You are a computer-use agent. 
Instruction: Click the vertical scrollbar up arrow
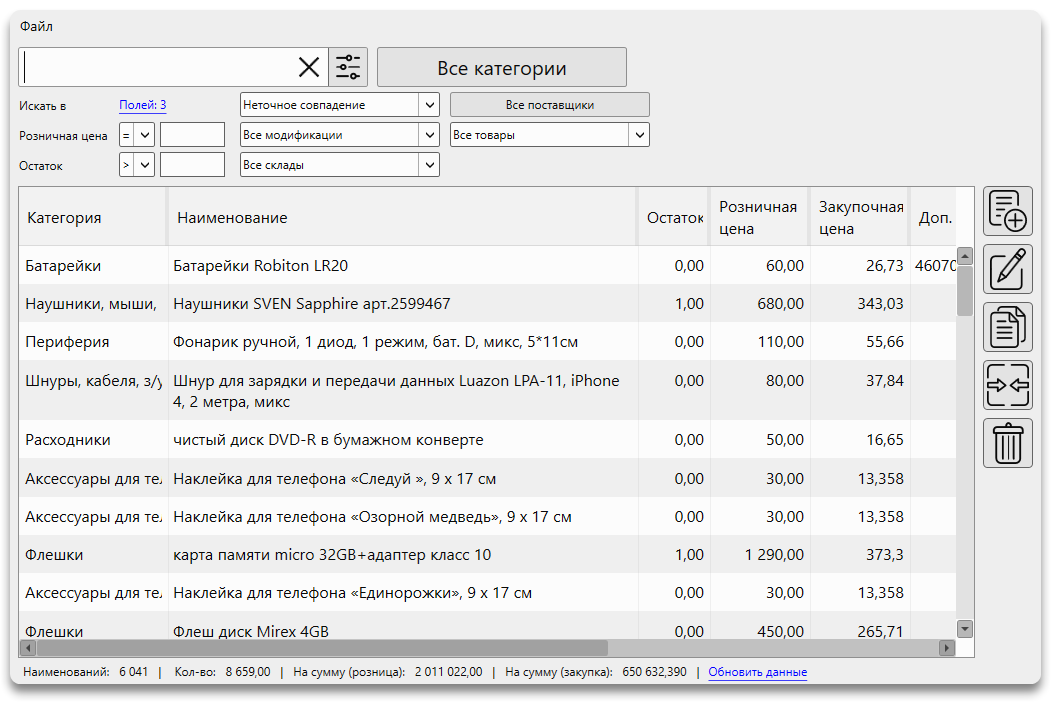(x=965, y=255)
